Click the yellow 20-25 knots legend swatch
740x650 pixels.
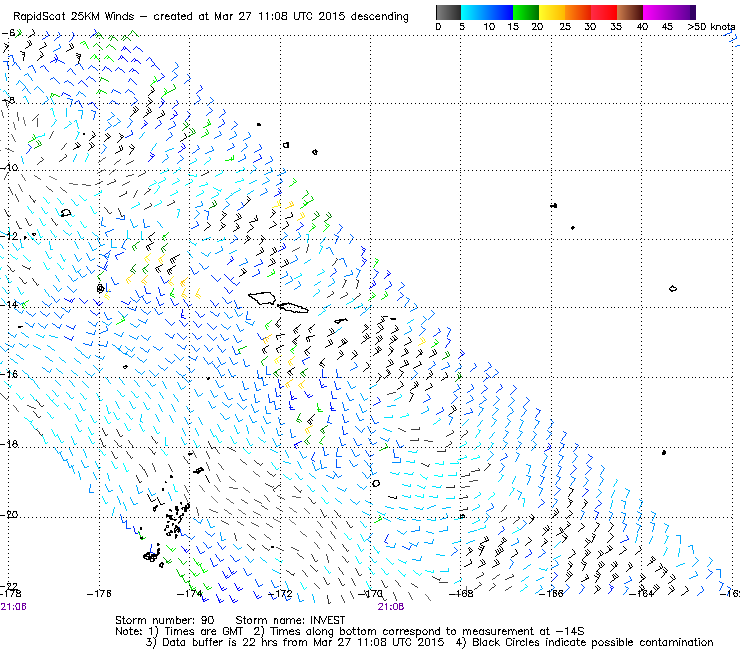tap(552, 12)
